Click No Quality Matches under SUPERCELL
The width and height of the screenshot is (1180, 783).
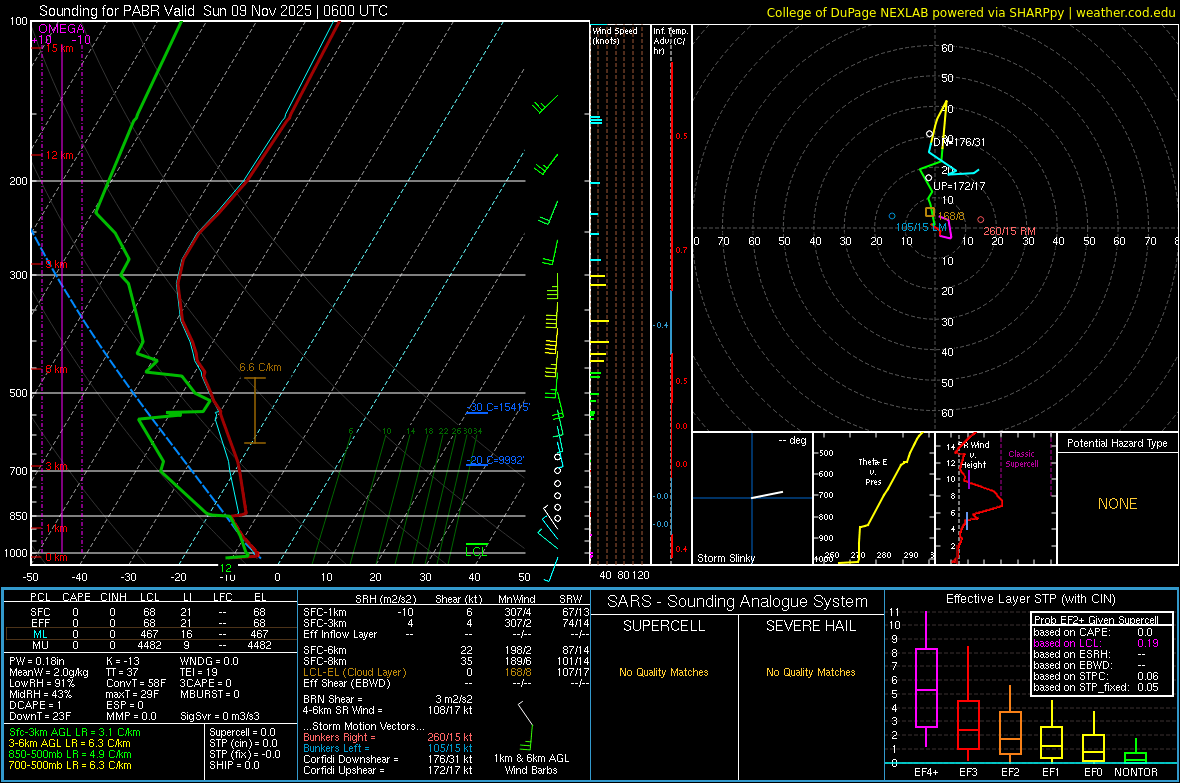point(664,672)
